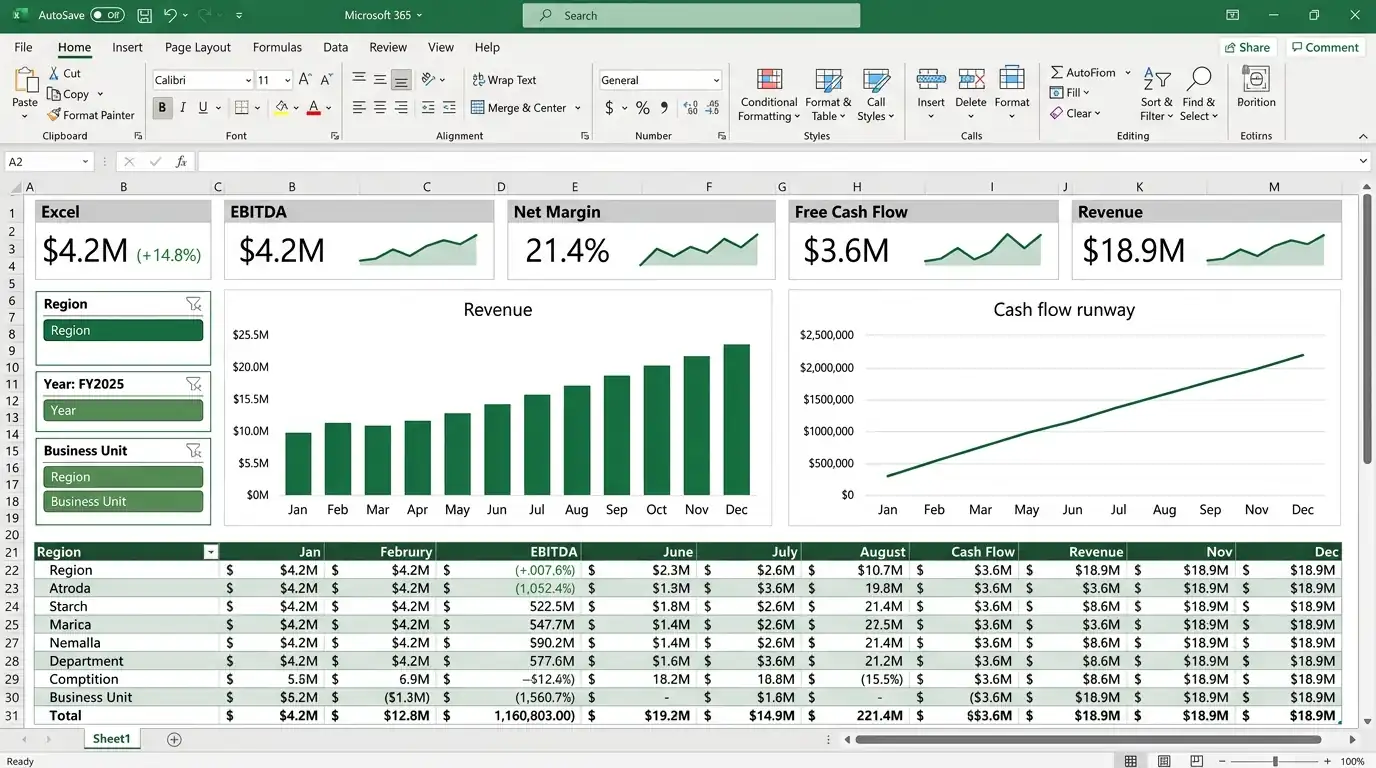Open the Region table header filter
1376x768 pixels.
[x=210, y=552]
